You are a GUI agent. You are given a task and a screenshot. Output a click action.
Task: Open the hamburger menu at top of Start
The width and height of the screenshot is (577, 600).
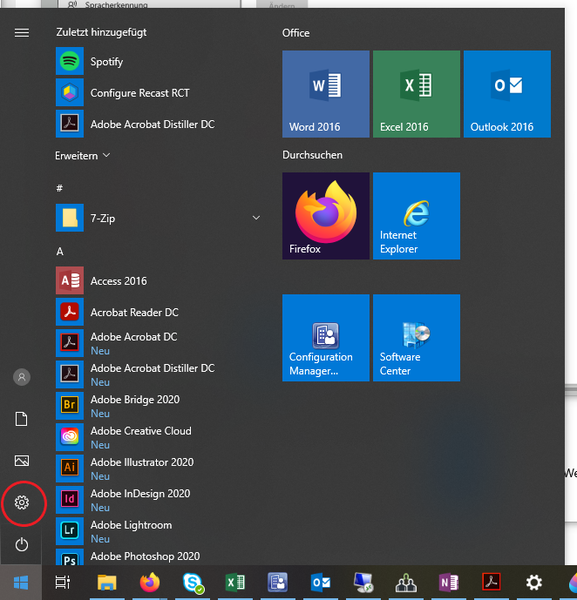(21, 33)
